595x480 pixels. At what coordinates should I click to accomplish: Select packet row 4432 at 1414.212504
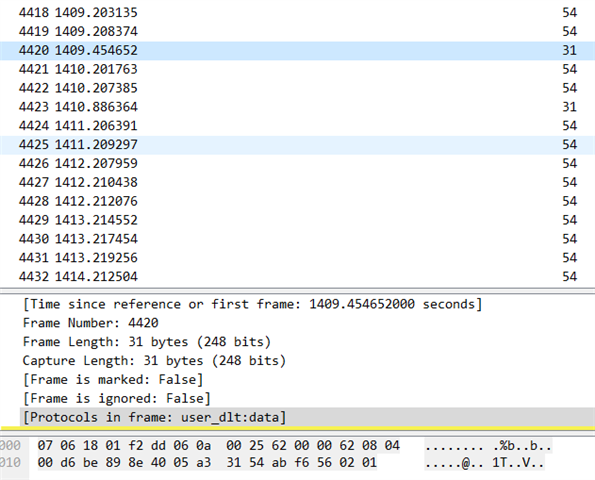[298, 277]
